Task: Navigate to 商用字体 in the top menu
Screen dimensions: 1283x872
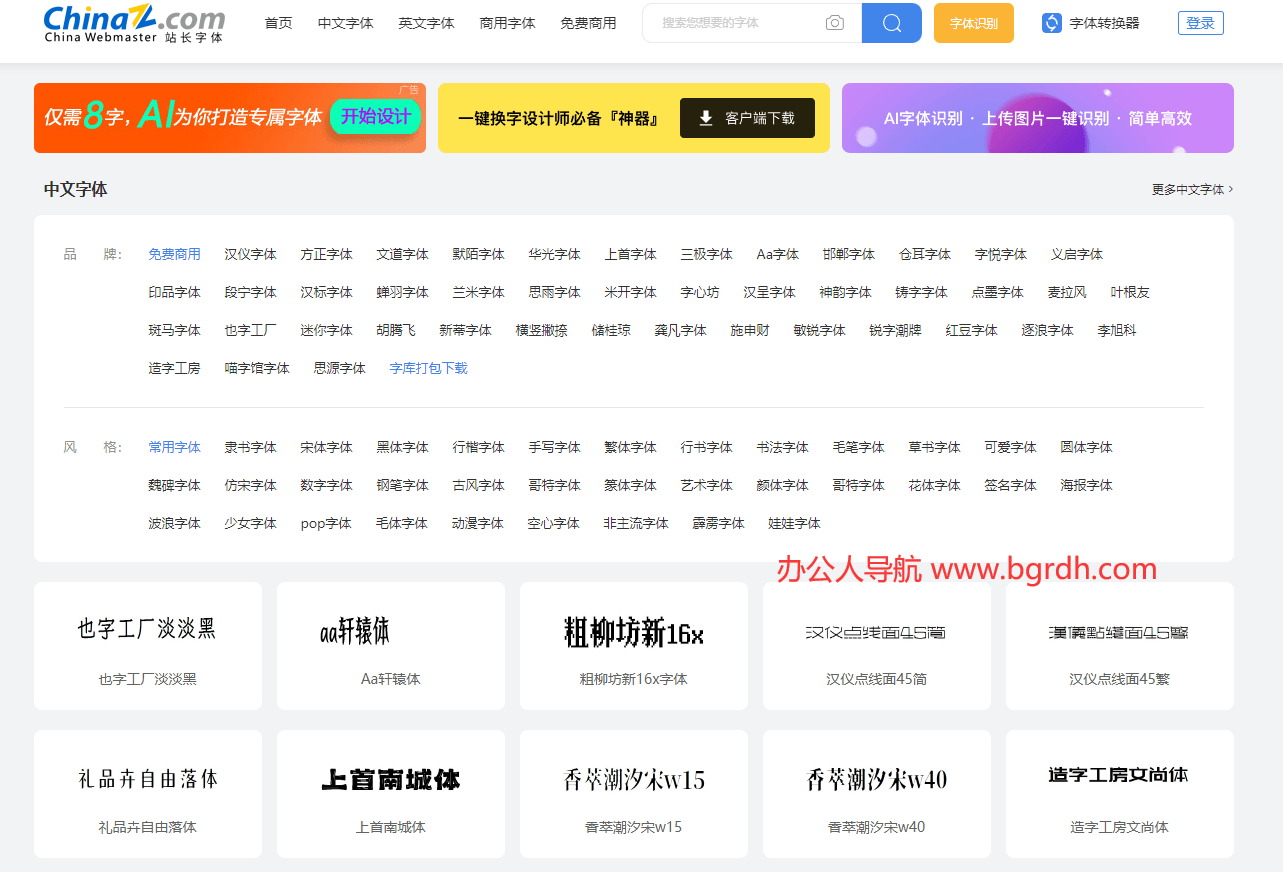Action: point(507,22)
